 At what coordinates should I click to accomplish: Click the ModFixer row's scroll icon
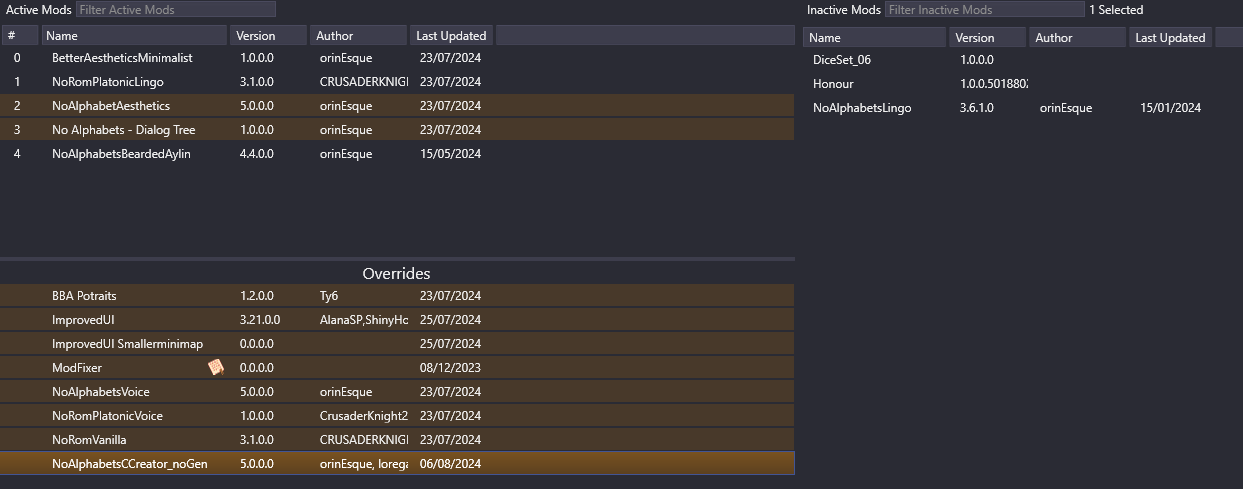click(215, 368)
